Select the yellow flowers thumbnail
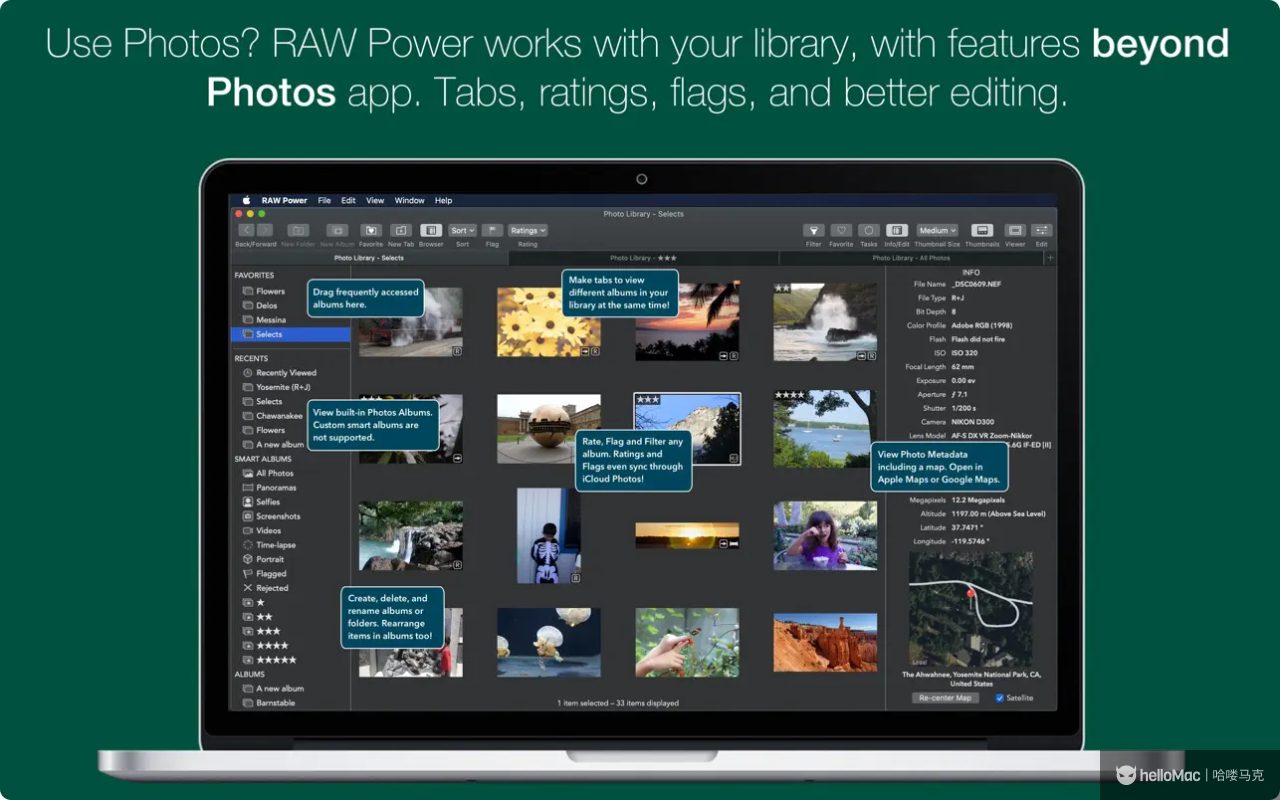Image resolution: width=1280 pixels, height=800 pixels. (x=549, y=322)
